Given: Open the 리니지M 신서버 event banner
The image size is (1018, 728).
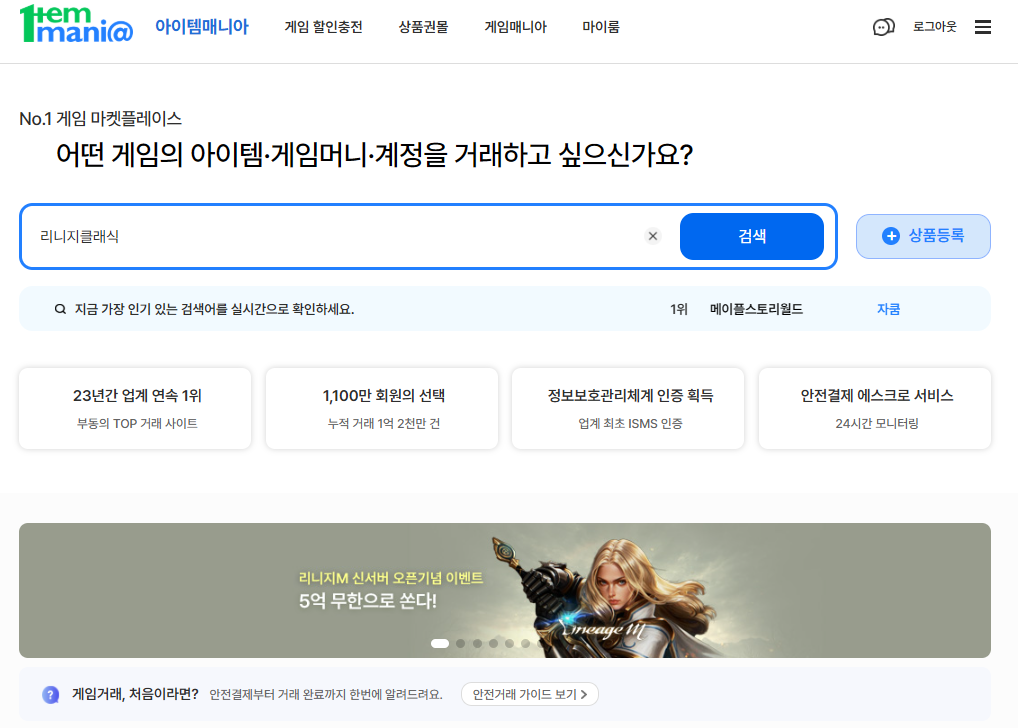Looking at the screenshot, I should click(504, 590).
